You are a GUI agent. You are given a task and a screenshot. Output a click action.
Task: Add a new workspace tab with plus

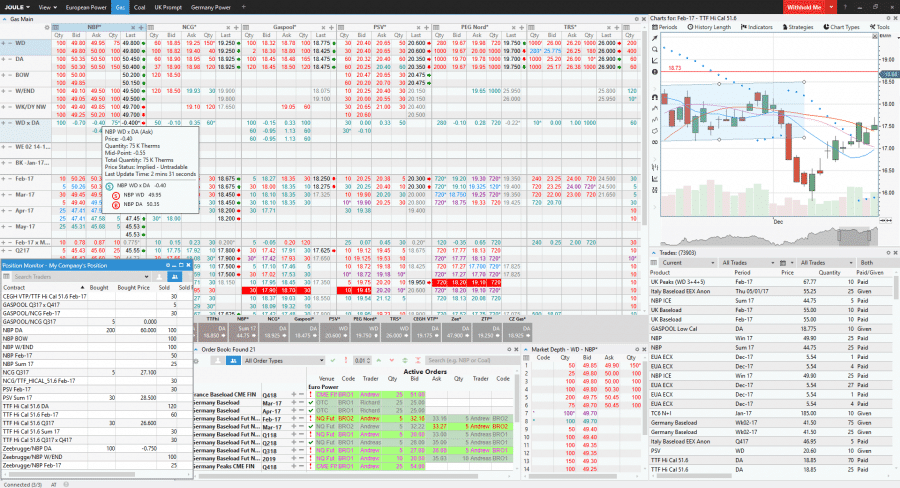(x=243, y=7)
